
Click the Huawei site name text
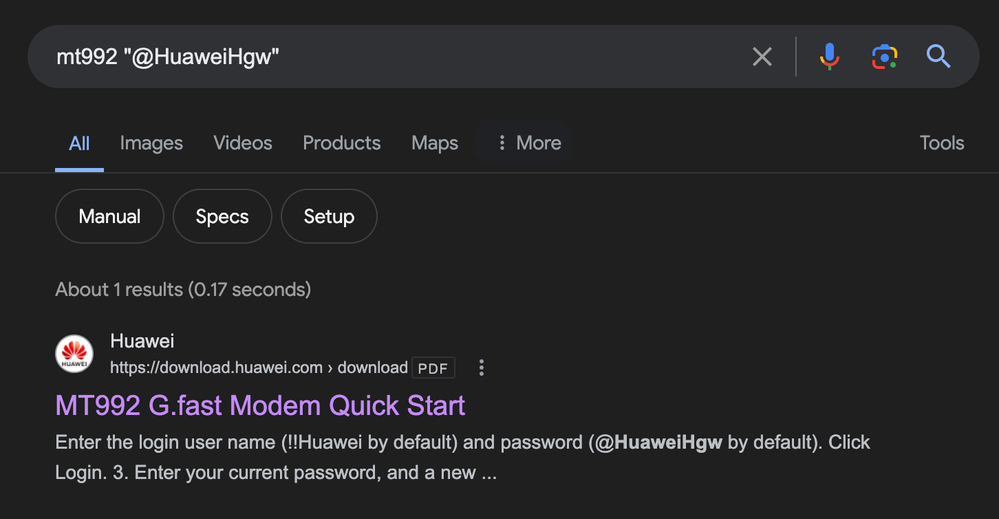pyautogui.click(x=142, y=342)
